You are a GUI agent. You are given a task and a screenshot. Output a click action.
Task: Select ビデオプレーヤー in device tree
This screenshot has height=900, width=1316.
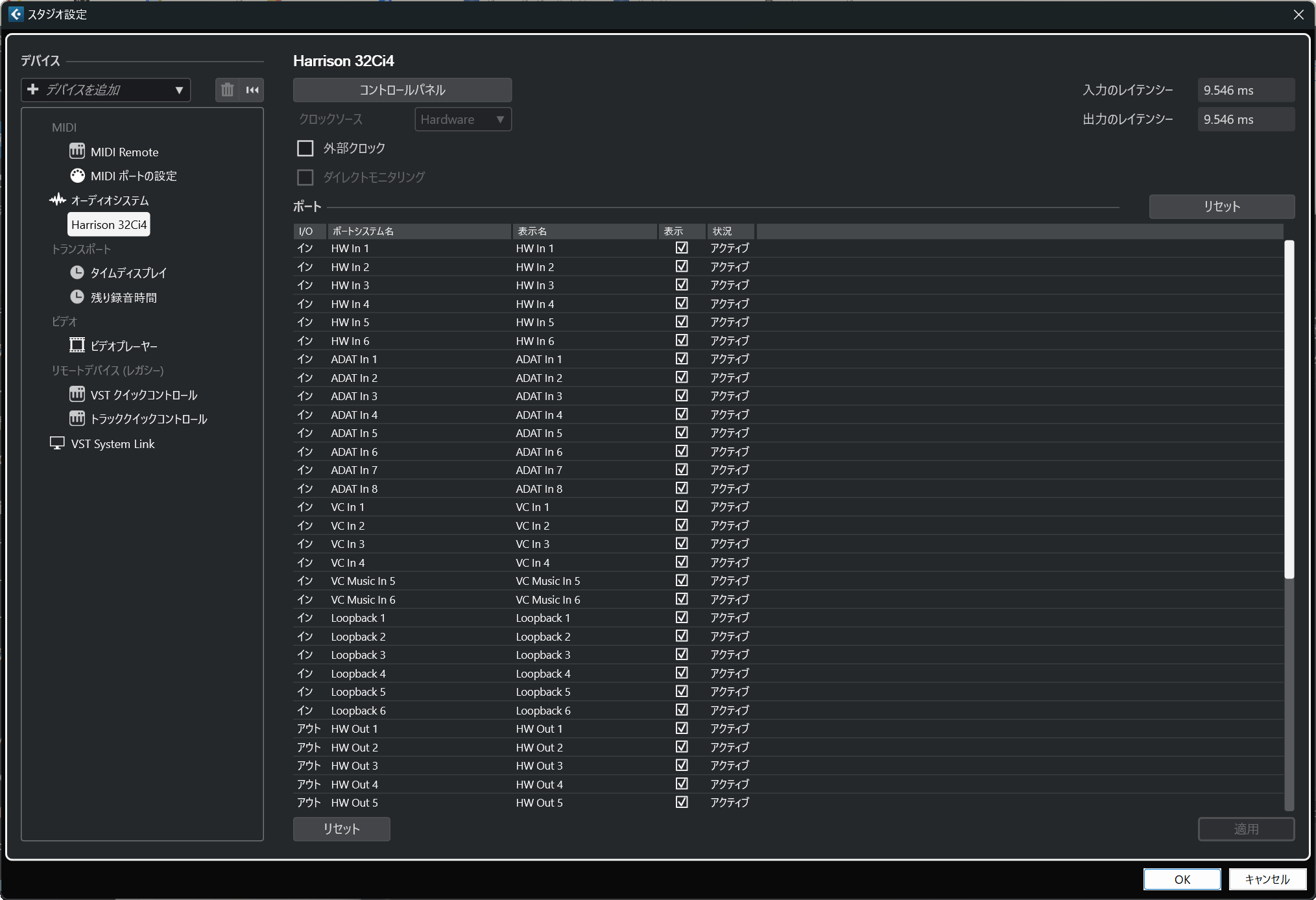coord(124,346)
